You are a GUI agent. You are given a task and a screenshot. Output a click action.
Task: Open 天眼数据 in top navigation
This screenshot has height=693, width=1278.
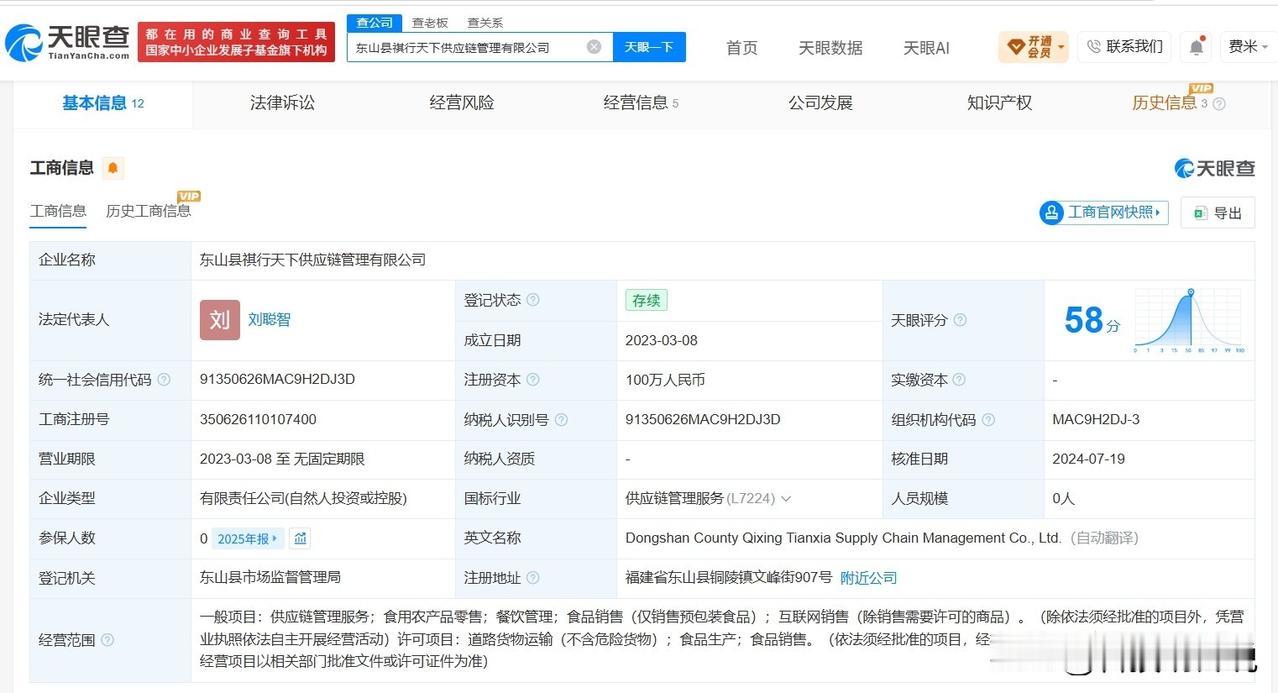[830, 47]
